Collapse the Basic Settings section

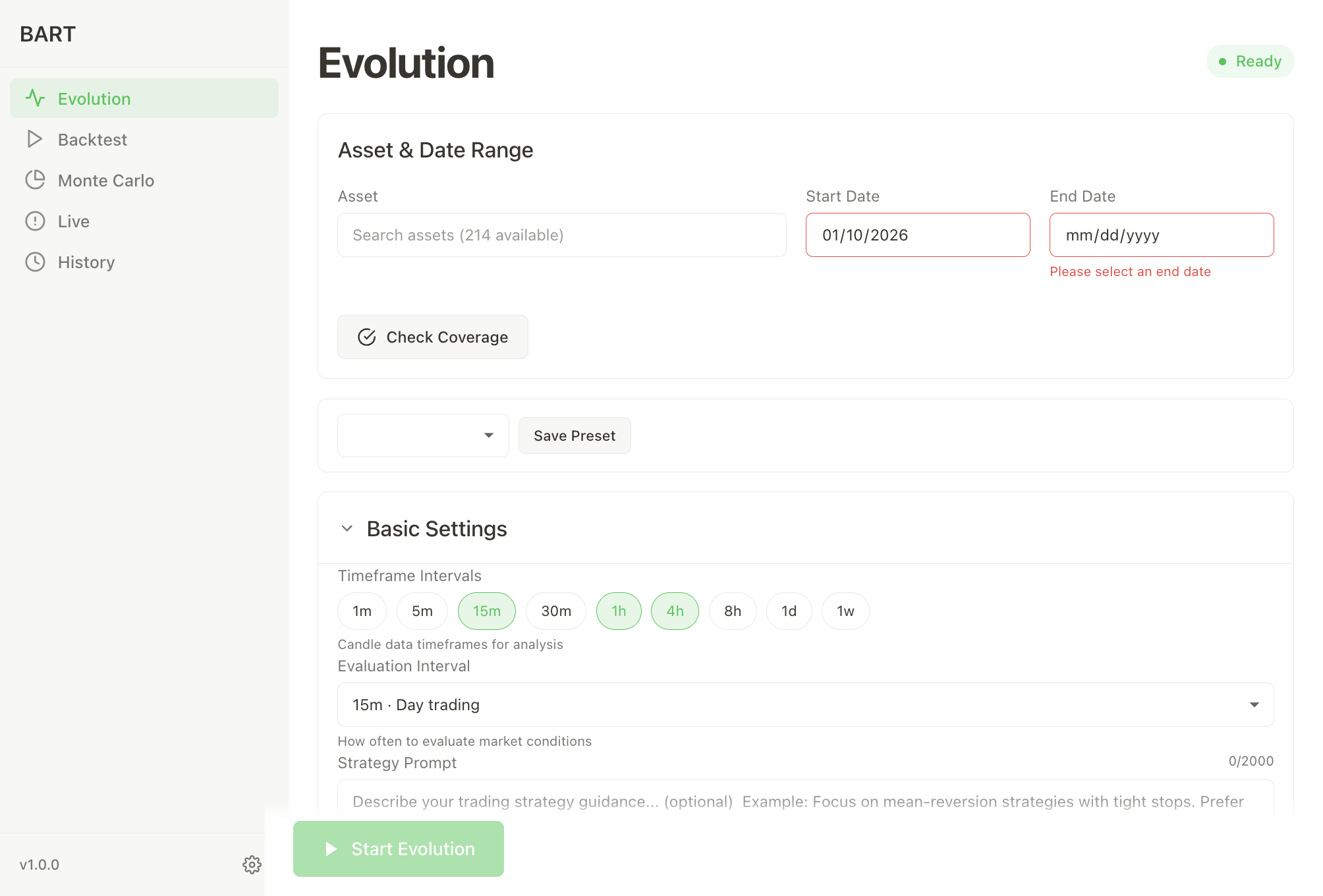(x=347, y=529)
